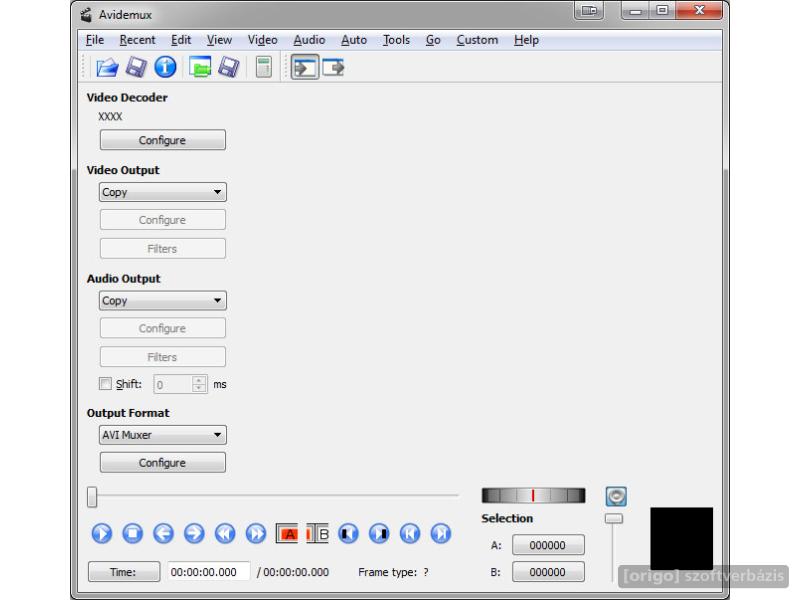Open a video file with the folder icon
Viewport: 800px width, 600px height.
point(107,67)
